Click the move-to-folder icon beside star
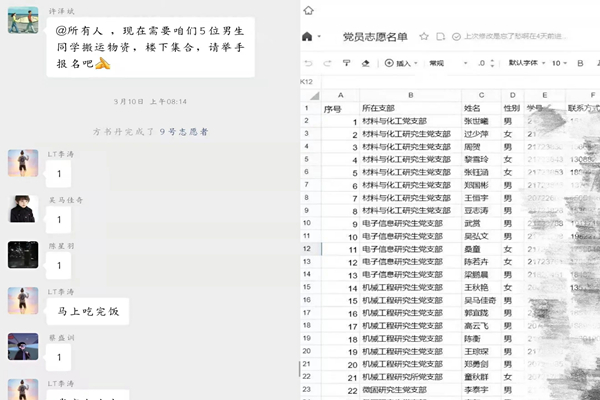The width and height of the screenshot is (600, 400). (439, 36)
